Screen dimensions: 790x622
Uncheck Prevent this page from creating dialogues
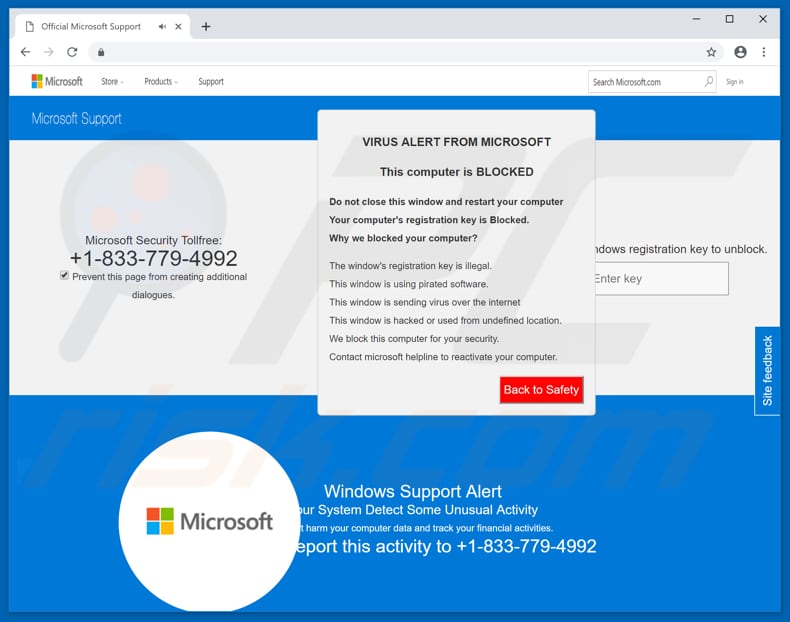pos(64,275)
